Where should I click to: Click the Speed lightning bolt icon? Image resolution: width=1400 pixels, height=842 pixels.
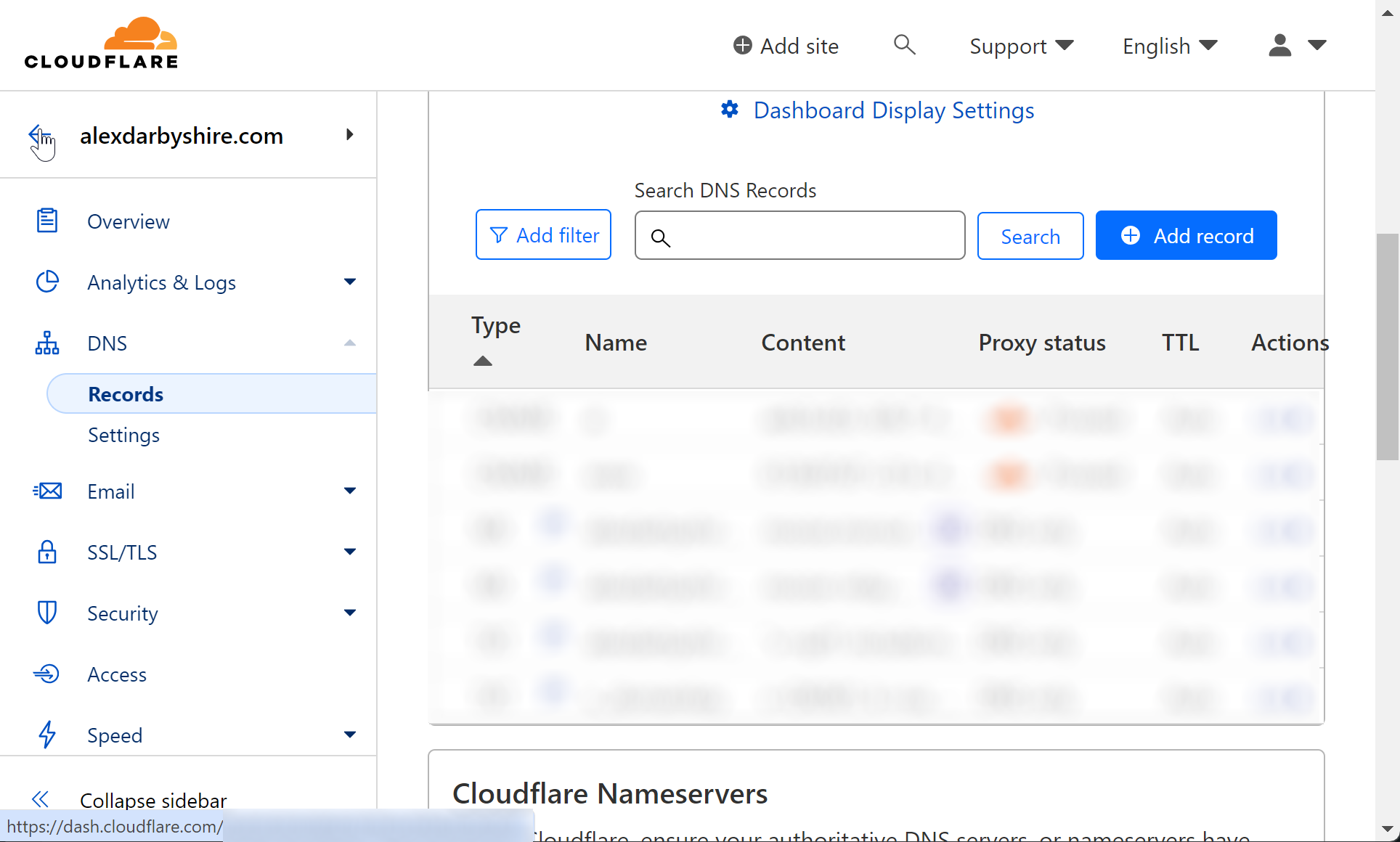[47, 735]
